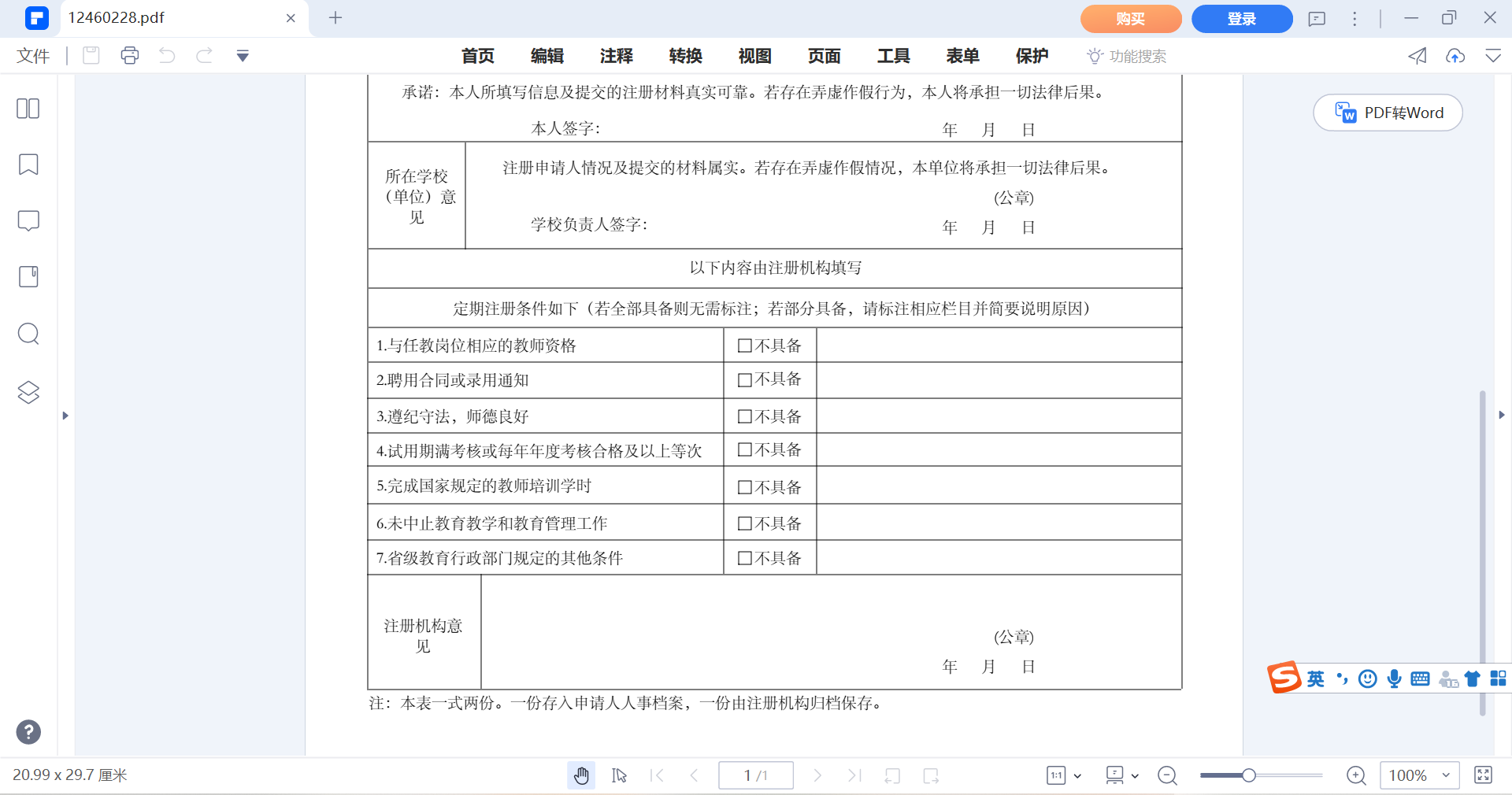The width and height of the screenshot is (1512, 795).
Task: Select the hand tool in the bottom toolbar
Action: point(581,775)
